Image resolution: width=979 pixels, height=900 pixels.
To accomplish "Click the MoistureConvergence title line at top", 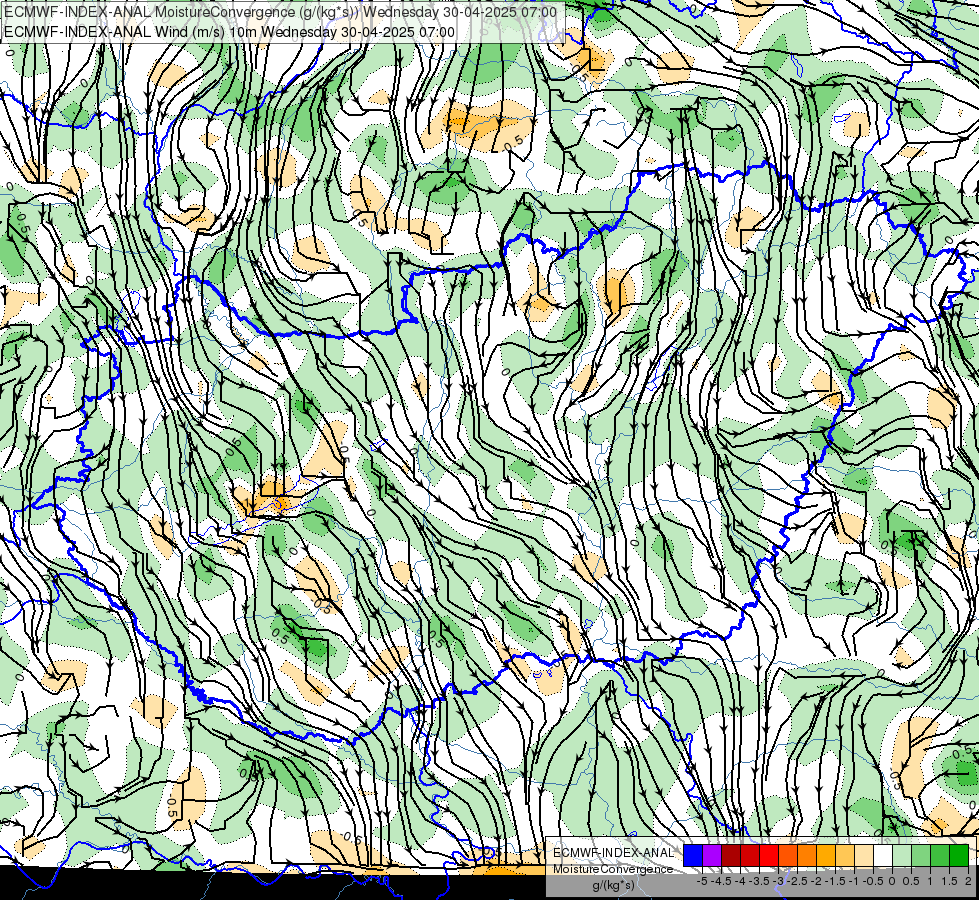I will click(x=280, y=12).
